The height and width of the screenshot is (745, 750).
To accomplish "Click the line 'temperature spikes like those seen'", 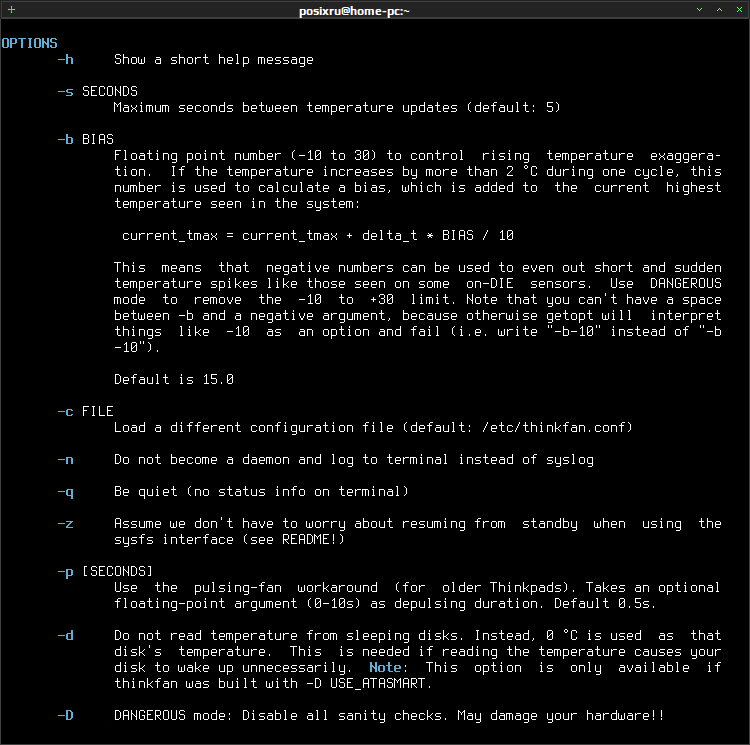I will 417,284.
